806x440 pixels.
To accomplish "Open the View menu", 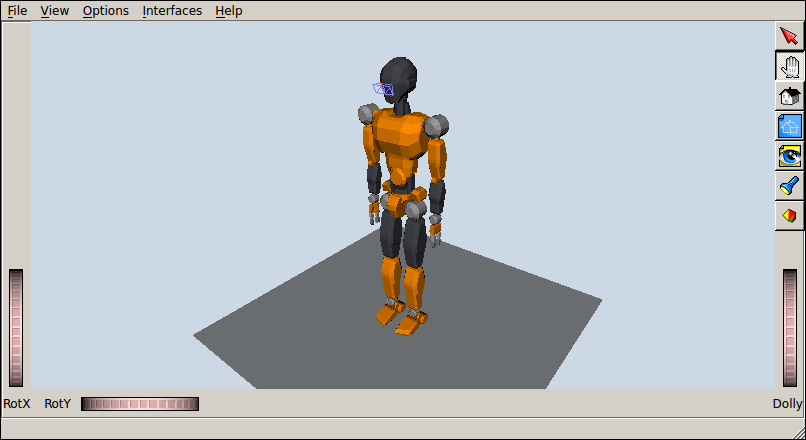I will click(54, 11).
